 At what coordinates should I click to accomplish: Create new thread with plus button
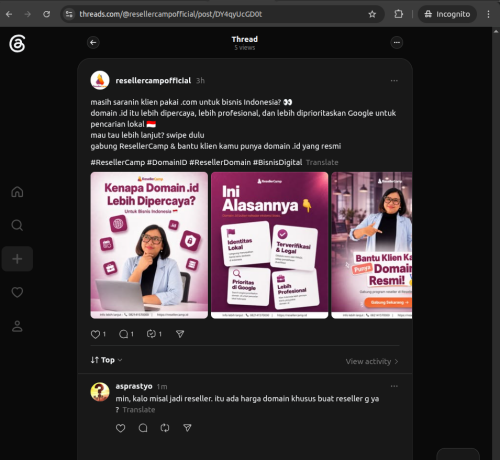coord(17,259)
